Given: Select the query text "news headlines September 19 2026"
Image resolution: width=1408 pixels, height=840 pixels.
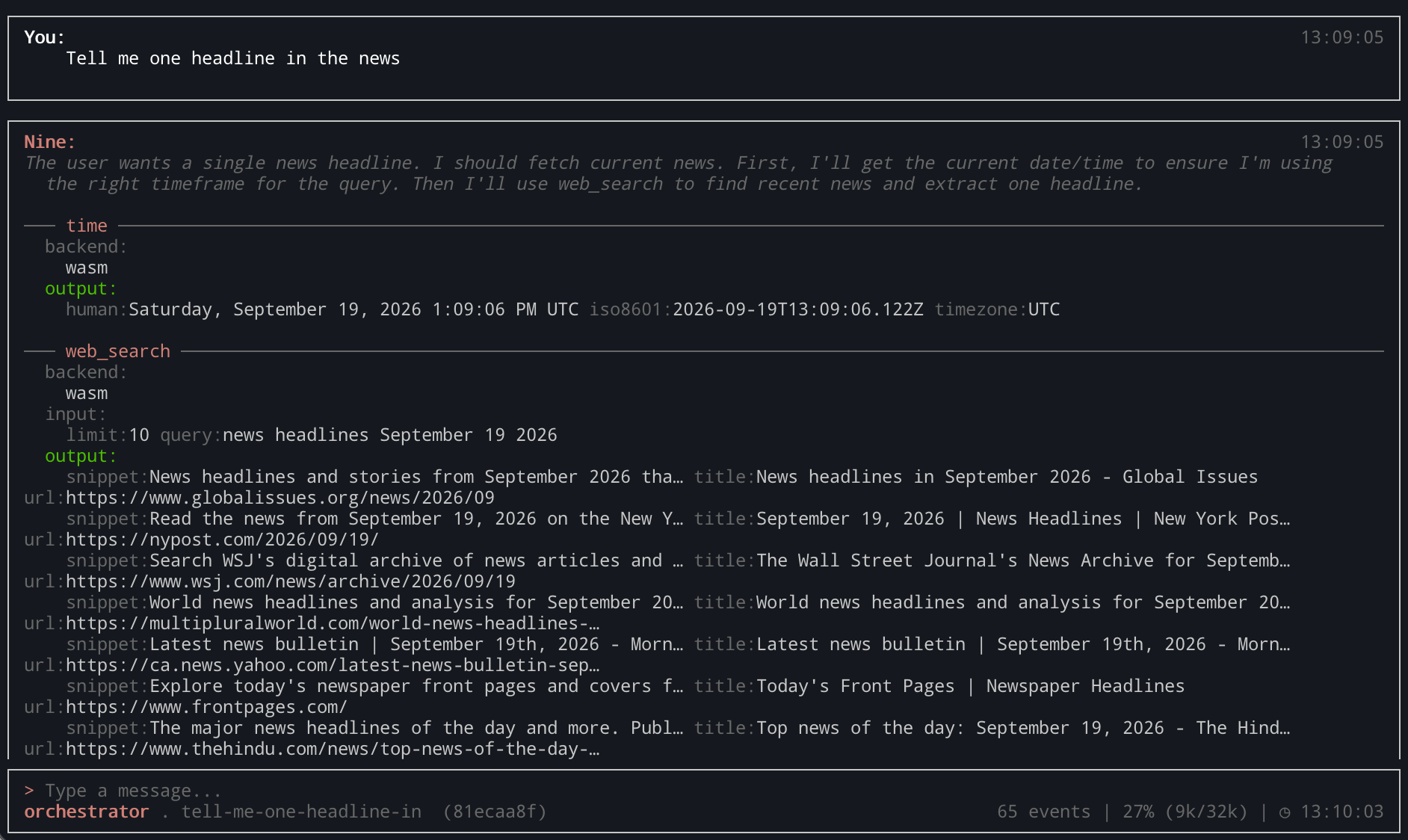Looking at the screenshot, I should tap(390, 435).
